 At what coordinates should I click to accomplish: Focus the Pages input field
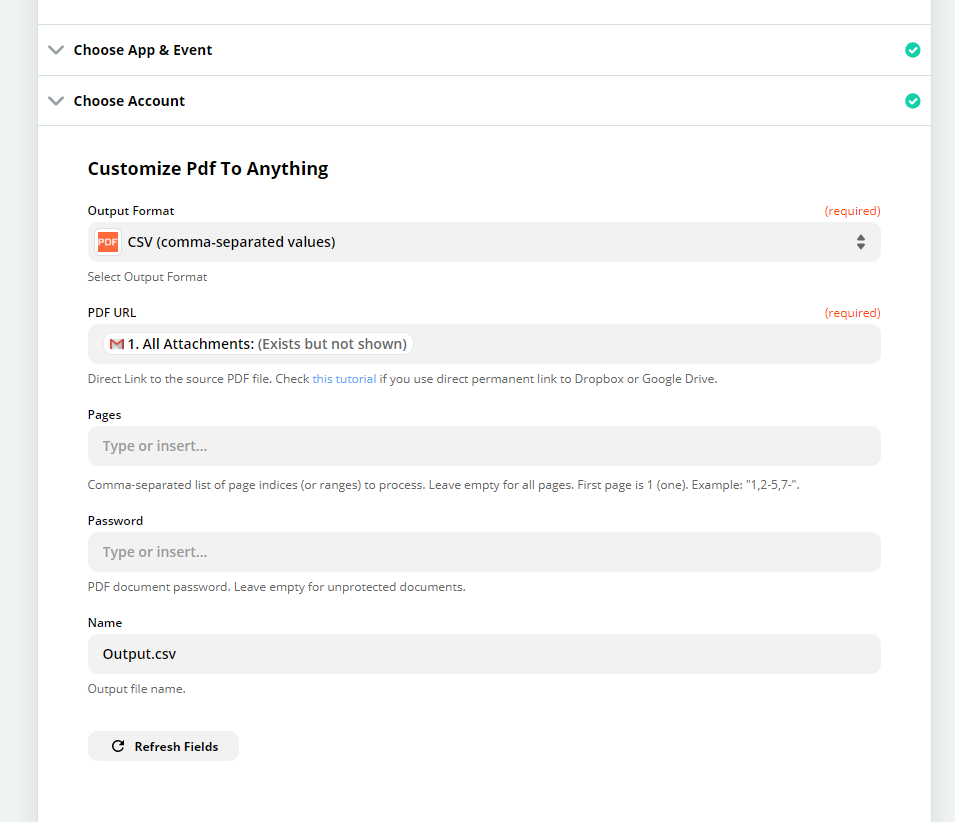coord(484,446)
